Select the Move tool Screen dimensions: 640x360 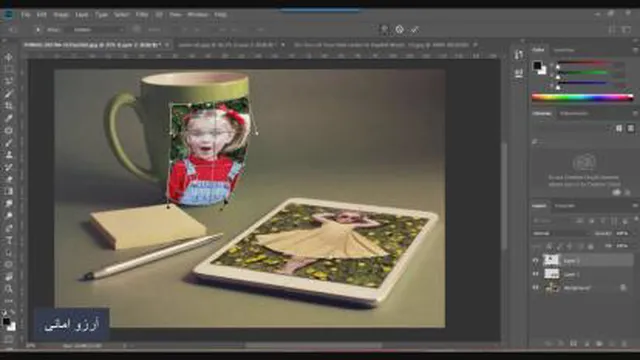pos(9,57)
